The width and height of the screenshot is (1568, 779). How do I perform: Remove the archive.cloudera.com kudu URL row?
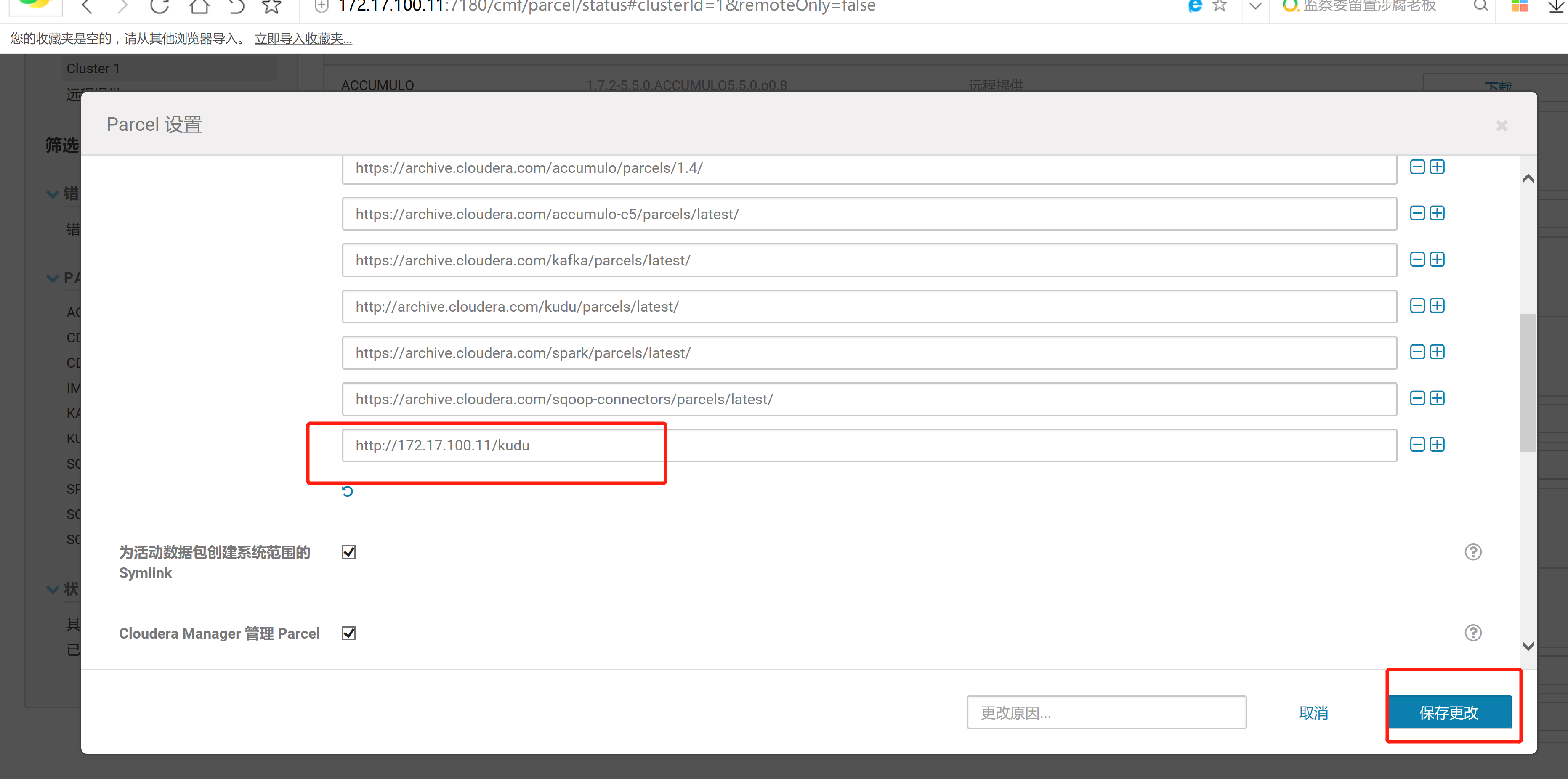click(1417, 305)
